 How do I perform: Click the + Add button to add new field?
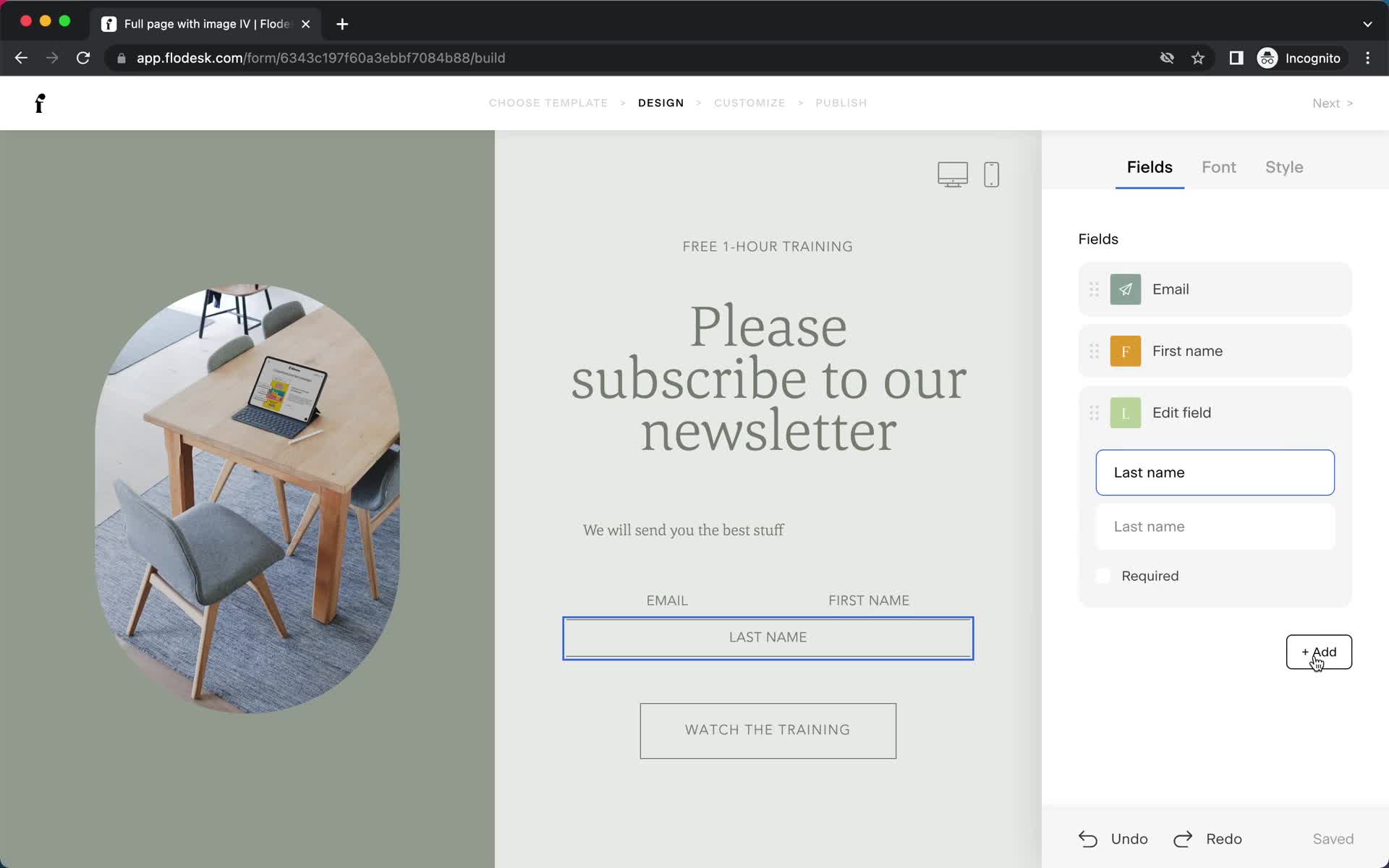point(1319,651)
